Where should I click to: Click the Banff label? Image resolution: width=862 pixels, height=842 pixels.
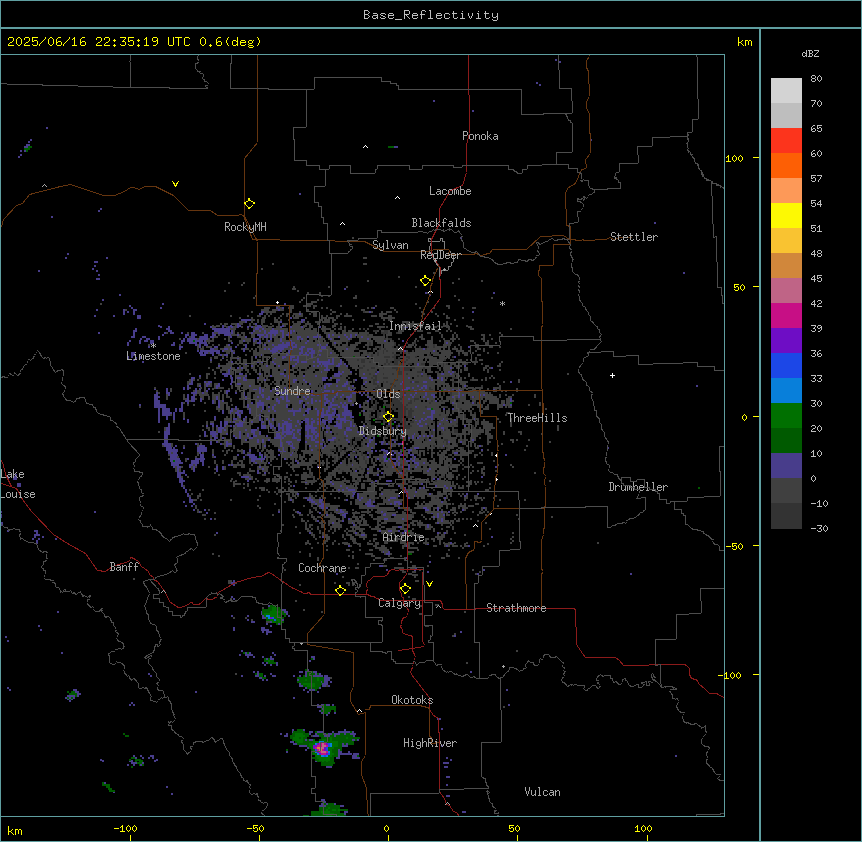point(124,567)
